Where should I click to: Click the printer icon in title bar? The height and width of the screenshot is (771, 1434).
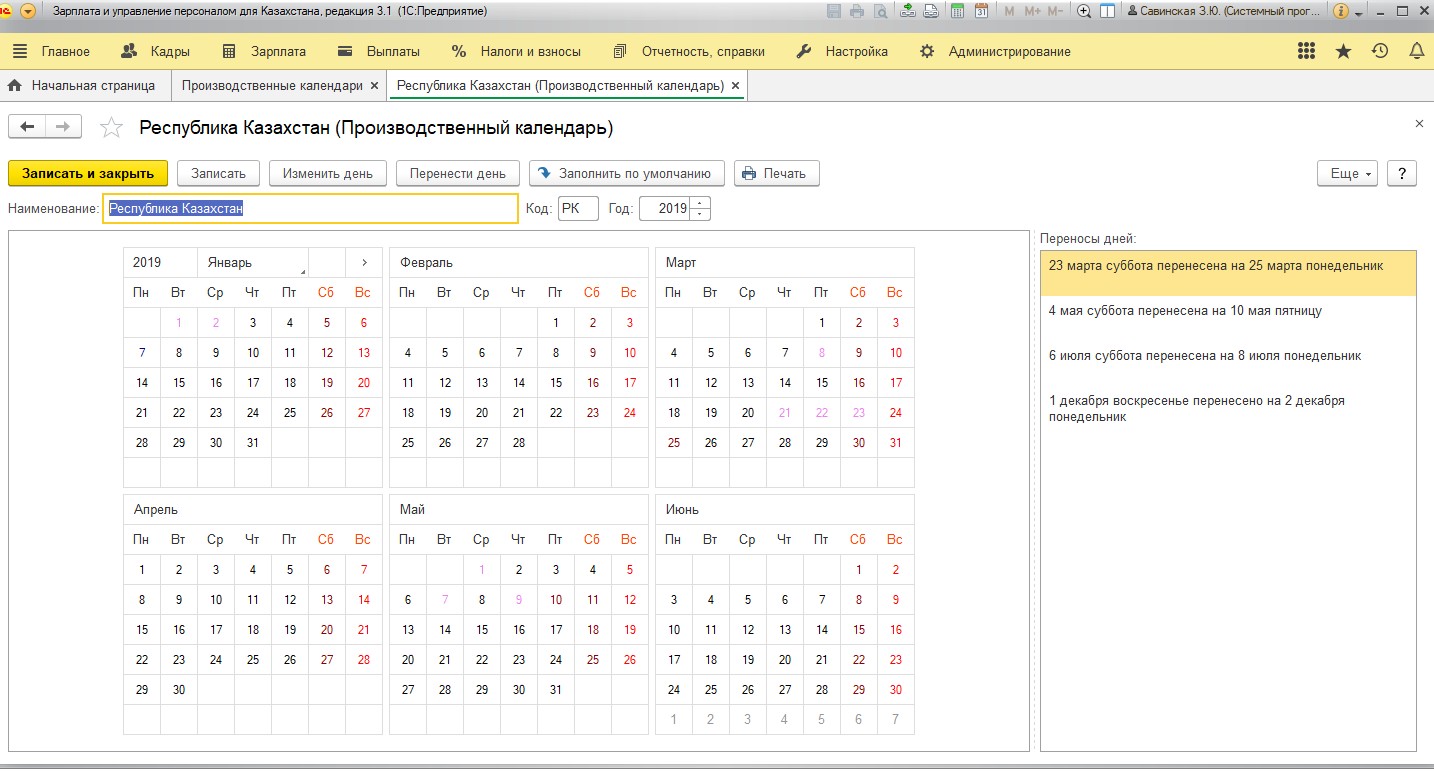coord(857,11)
